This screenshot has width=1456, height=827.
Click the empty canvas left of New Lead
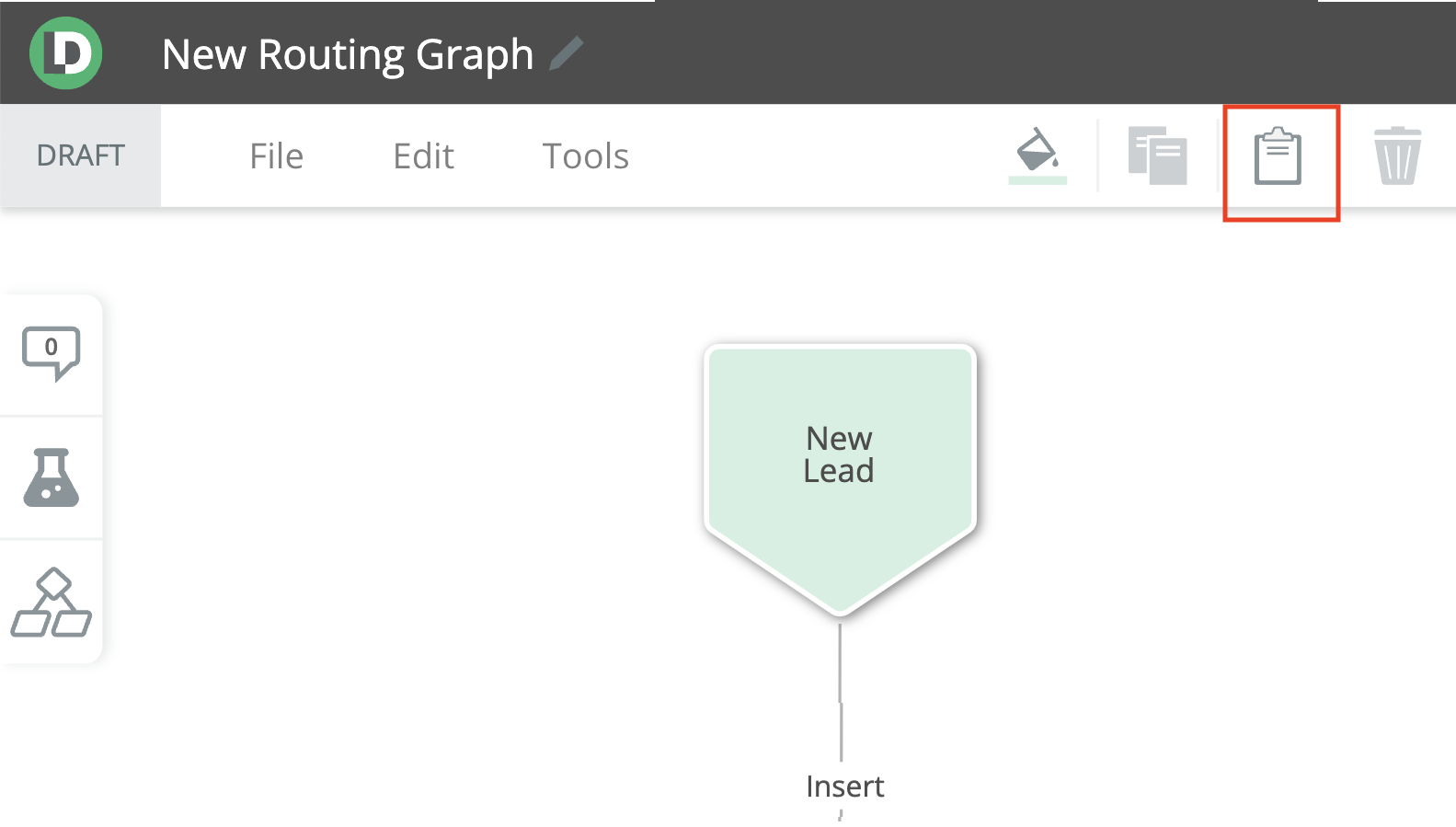[414, 478]
